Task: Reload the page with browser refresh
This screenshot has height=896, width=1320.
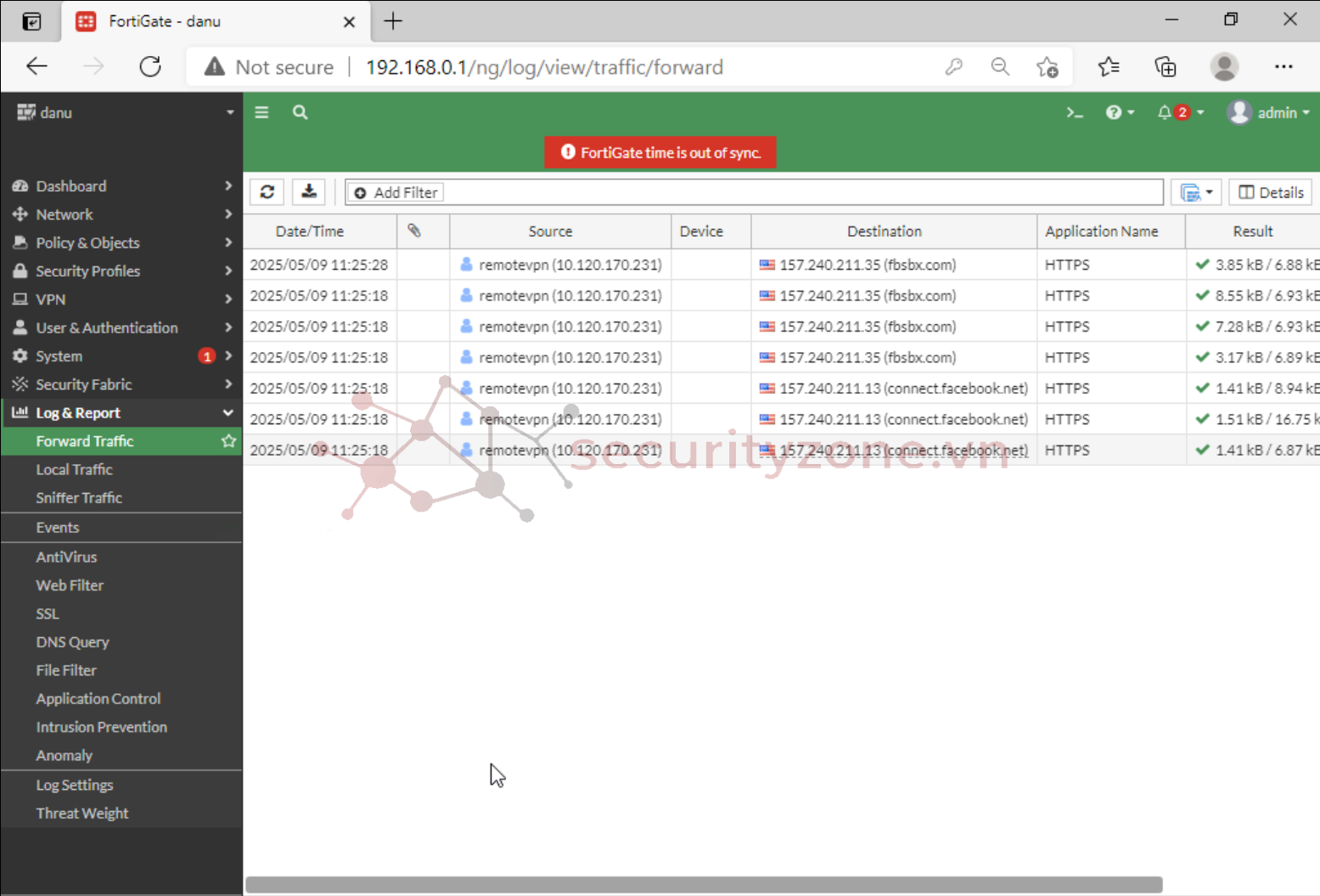Action: point(150,66)
